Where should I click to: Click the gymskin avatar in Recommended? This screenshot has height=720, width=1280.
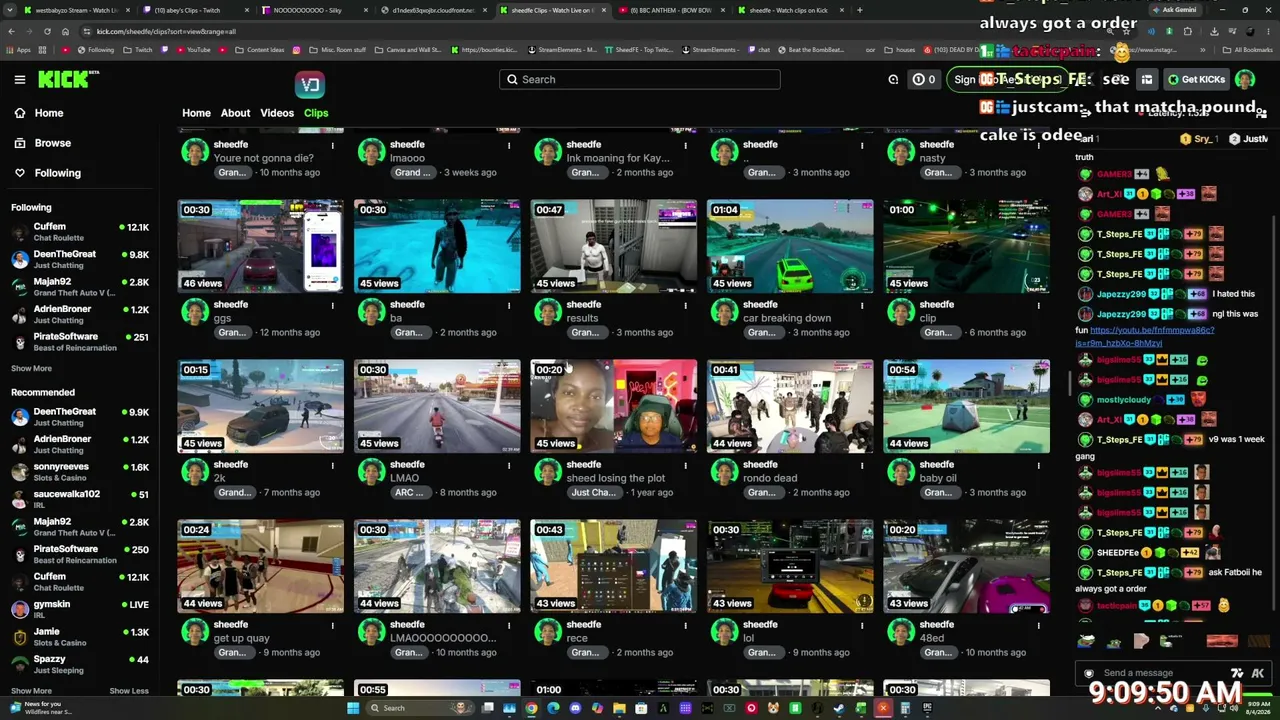[x=20, y=609]
